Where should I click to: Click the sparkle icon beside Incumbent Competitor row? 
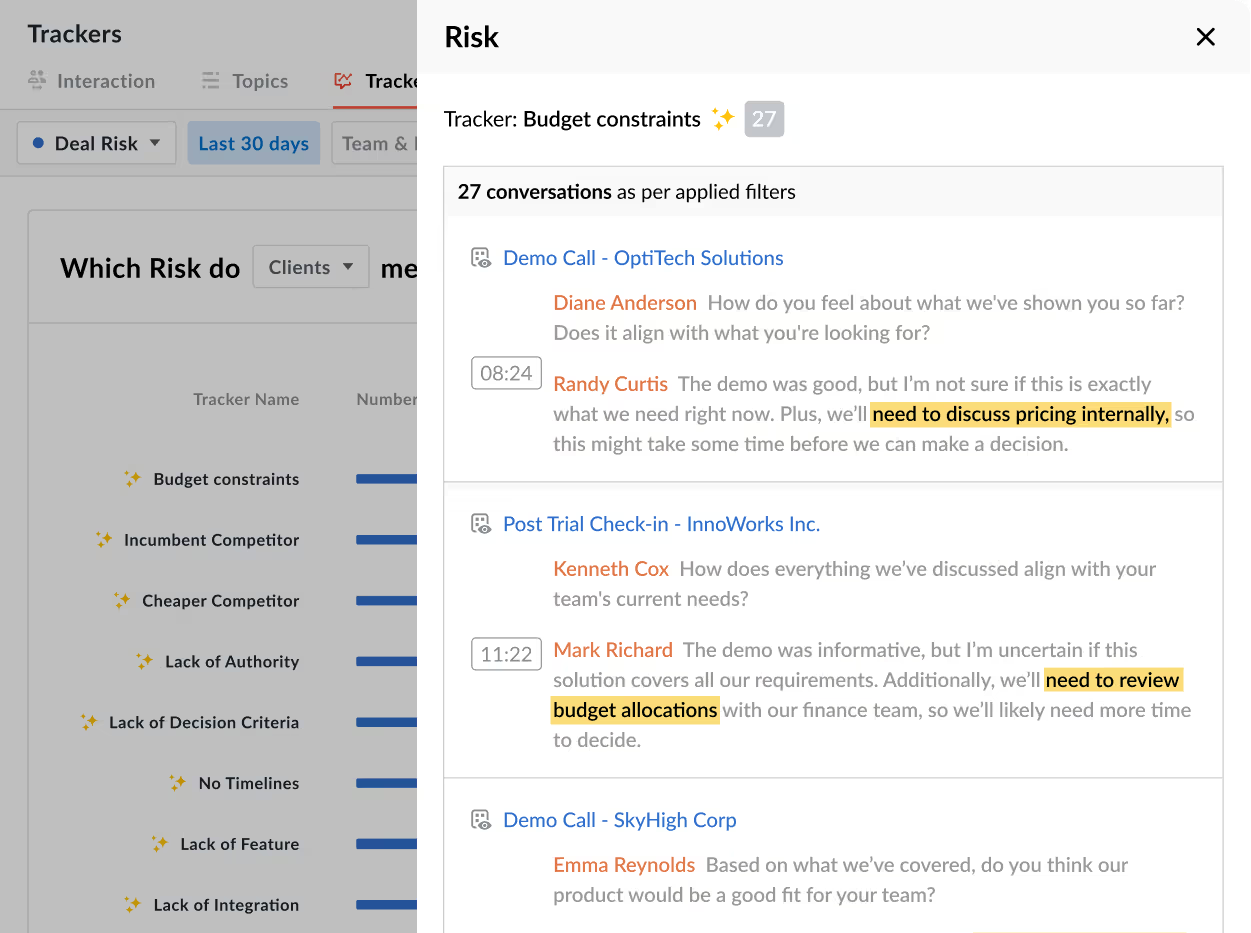pos(104,540)
